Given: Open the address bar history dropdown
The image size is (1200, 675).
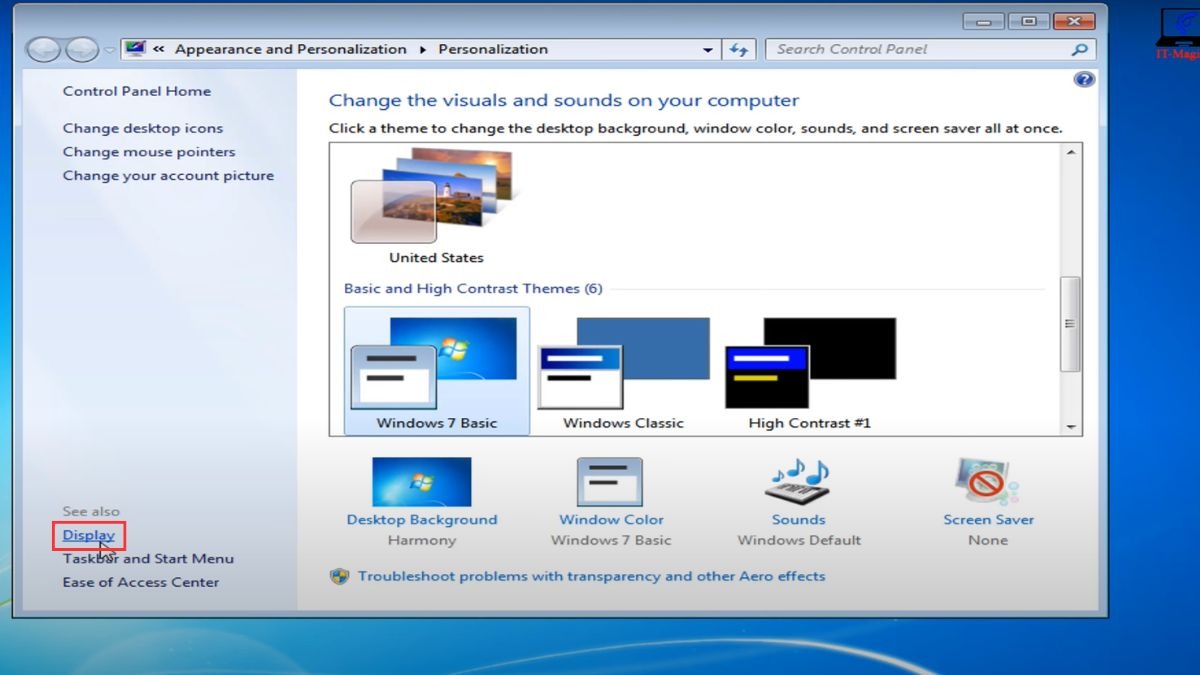Looking at the screenshot, I should tap(708, 49).
